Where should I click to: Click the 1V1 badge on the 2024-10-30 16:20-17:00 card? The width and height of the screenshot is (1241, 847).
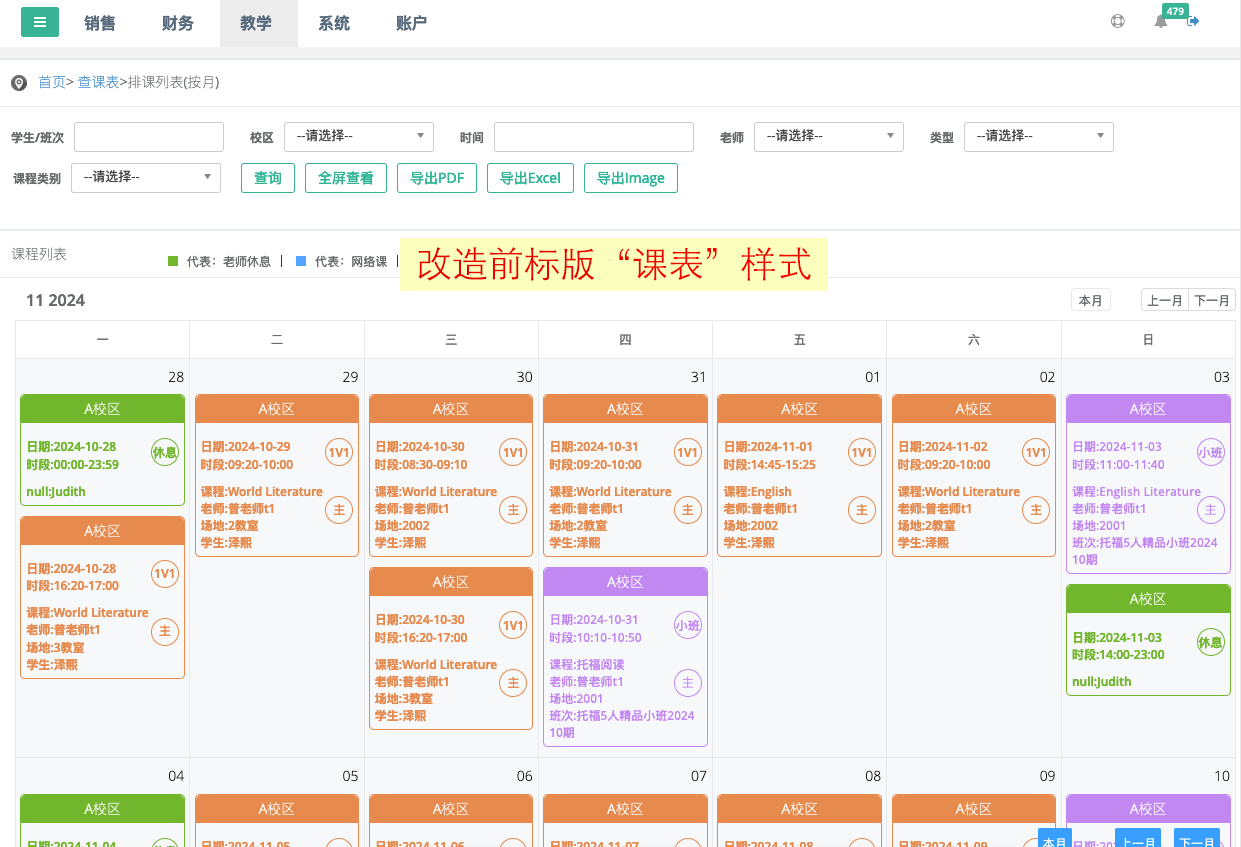pos(513,625)
